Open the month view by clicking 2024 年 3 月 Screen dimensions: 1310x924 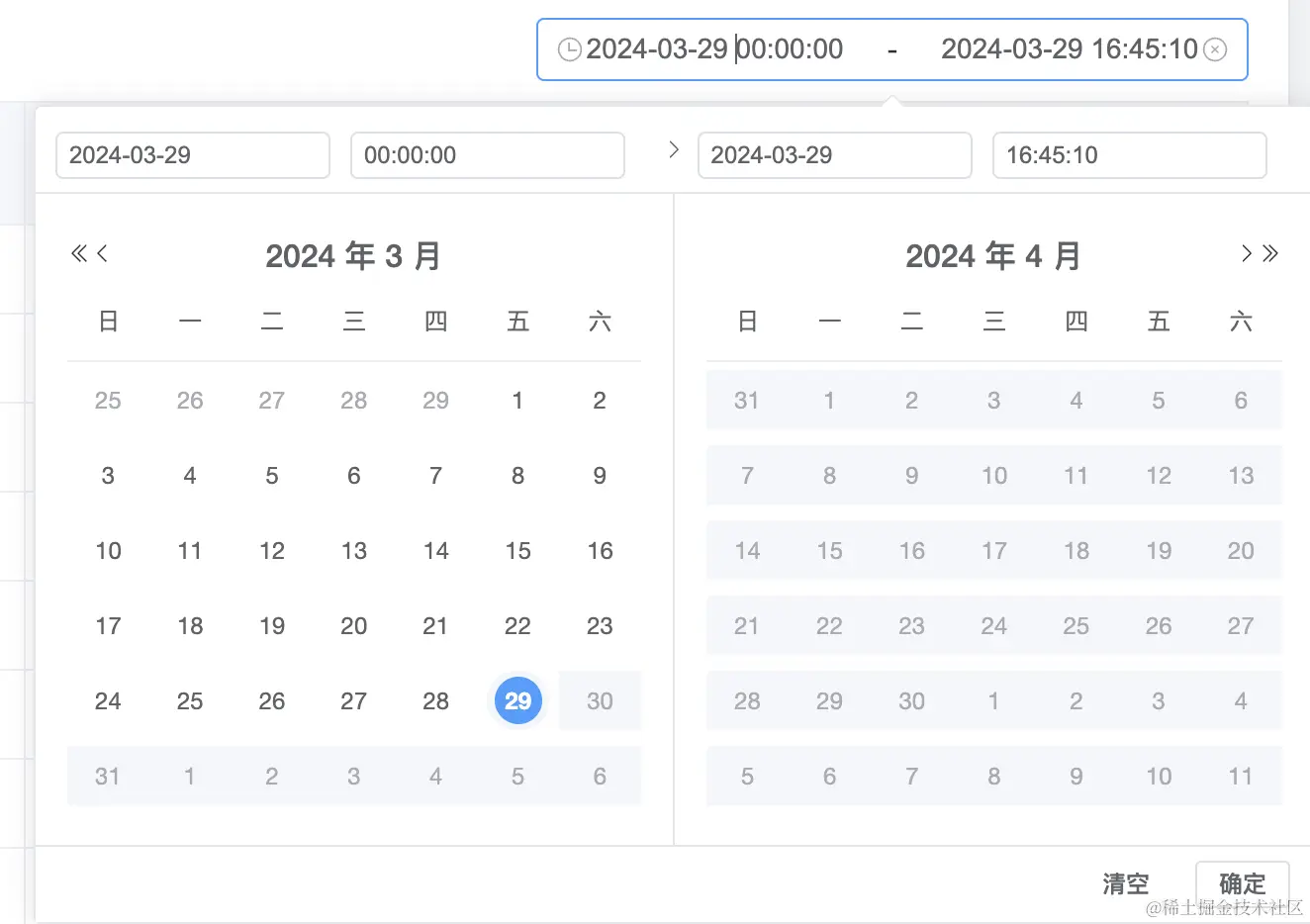pyautogui.click(x=353, y=255)
